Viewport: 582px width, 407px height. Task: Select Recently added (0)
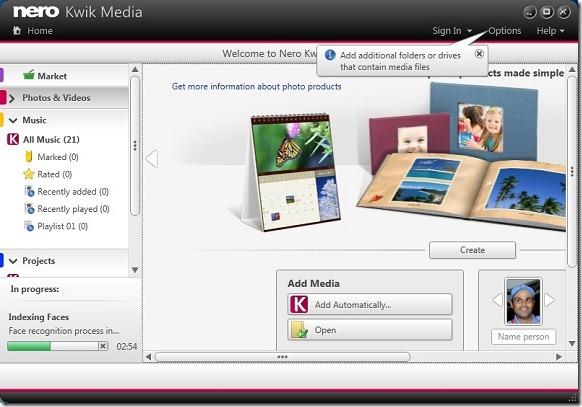73,192
